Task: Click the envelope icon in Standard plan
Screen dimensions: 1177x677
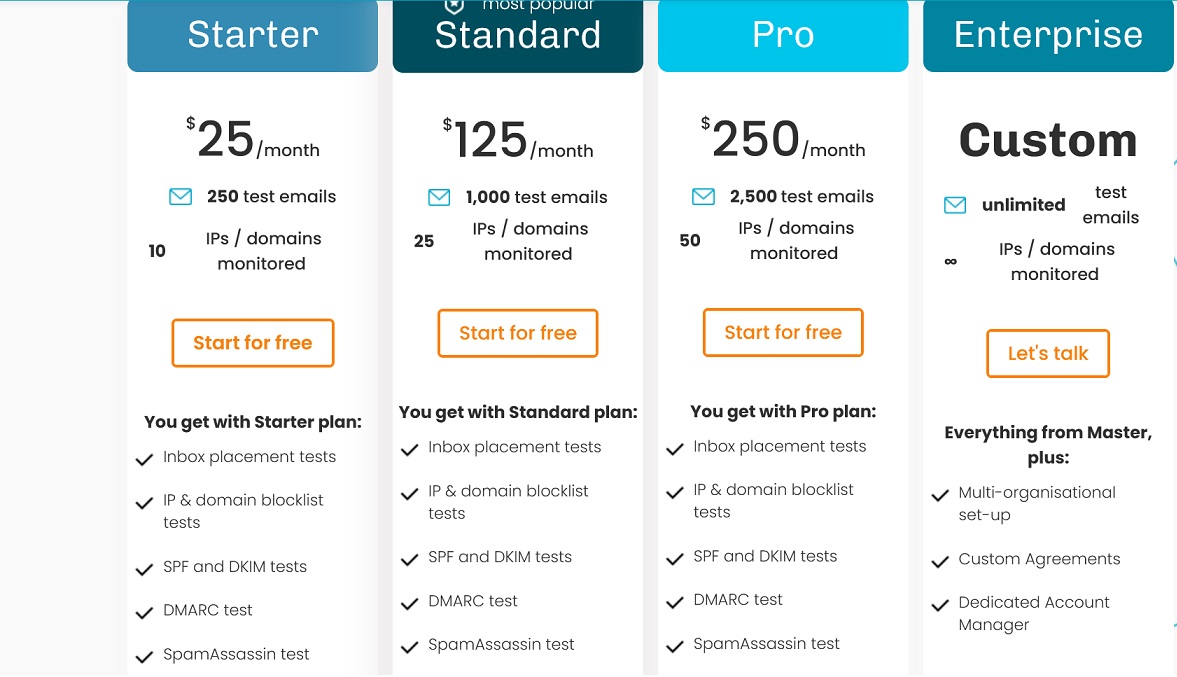Action: pos(439,198)
